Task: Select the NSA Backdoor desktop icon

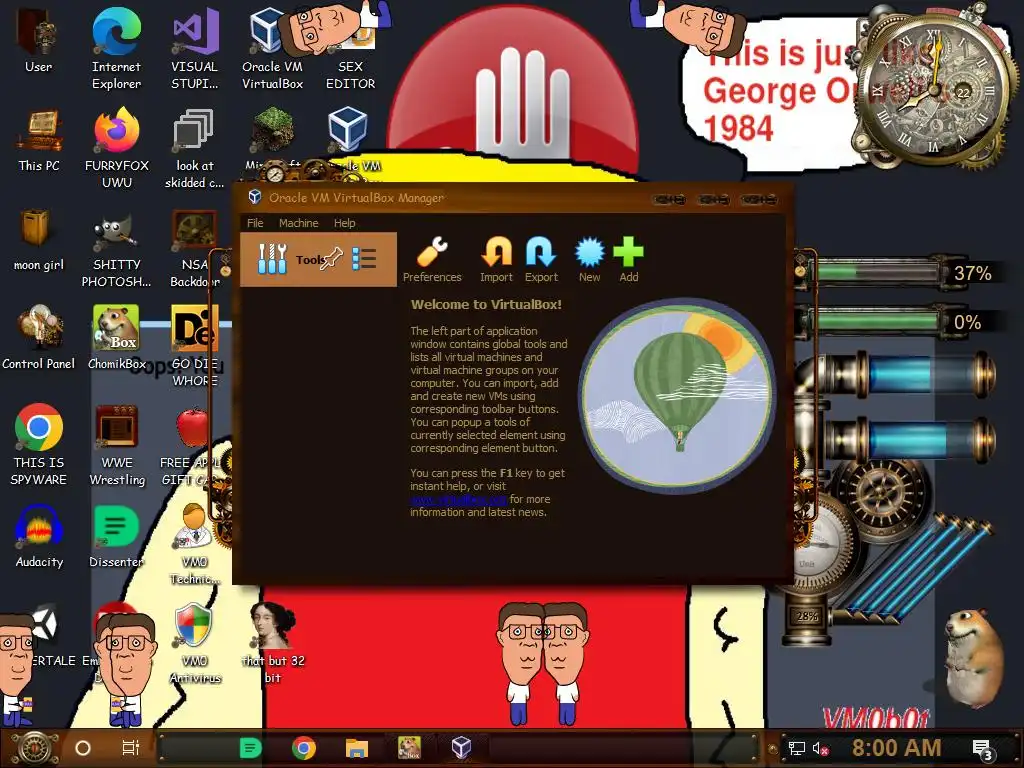Action: (194, 248)
